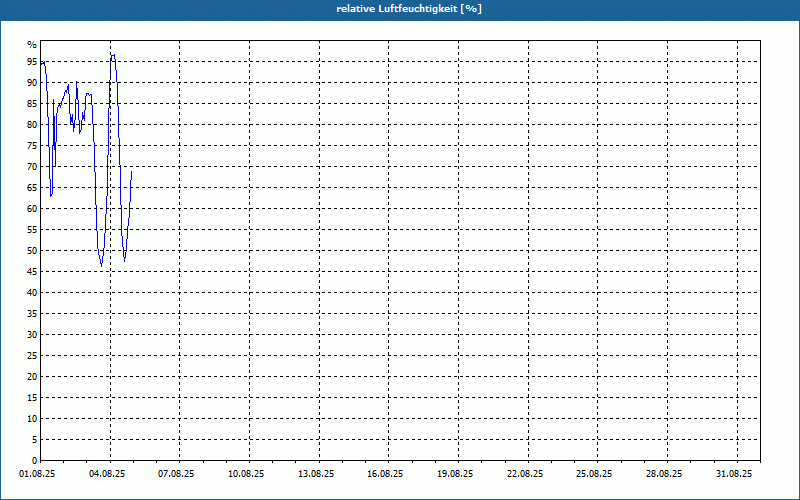The image size is (800, 500).
Task: Click the x-axis date label 16.08.25
Action: [x=385, y=474]
